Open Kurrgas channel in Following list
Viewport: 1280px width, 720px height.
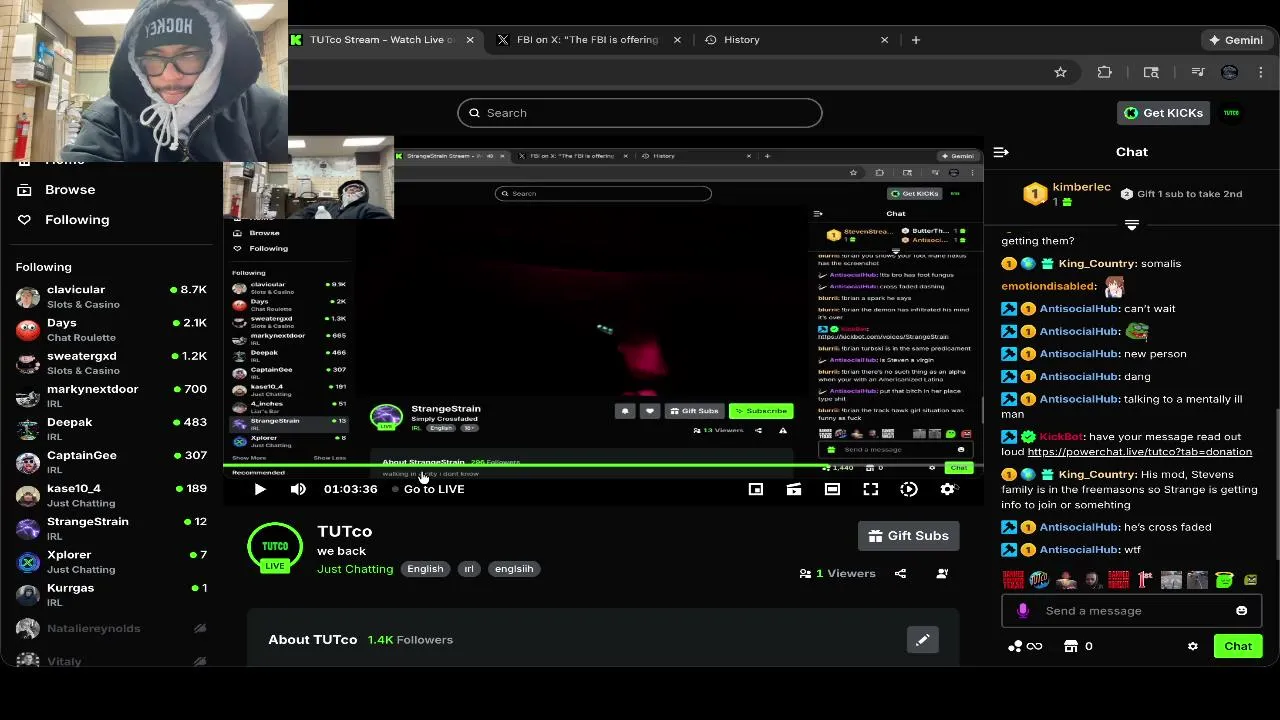(x=112, y=594)
